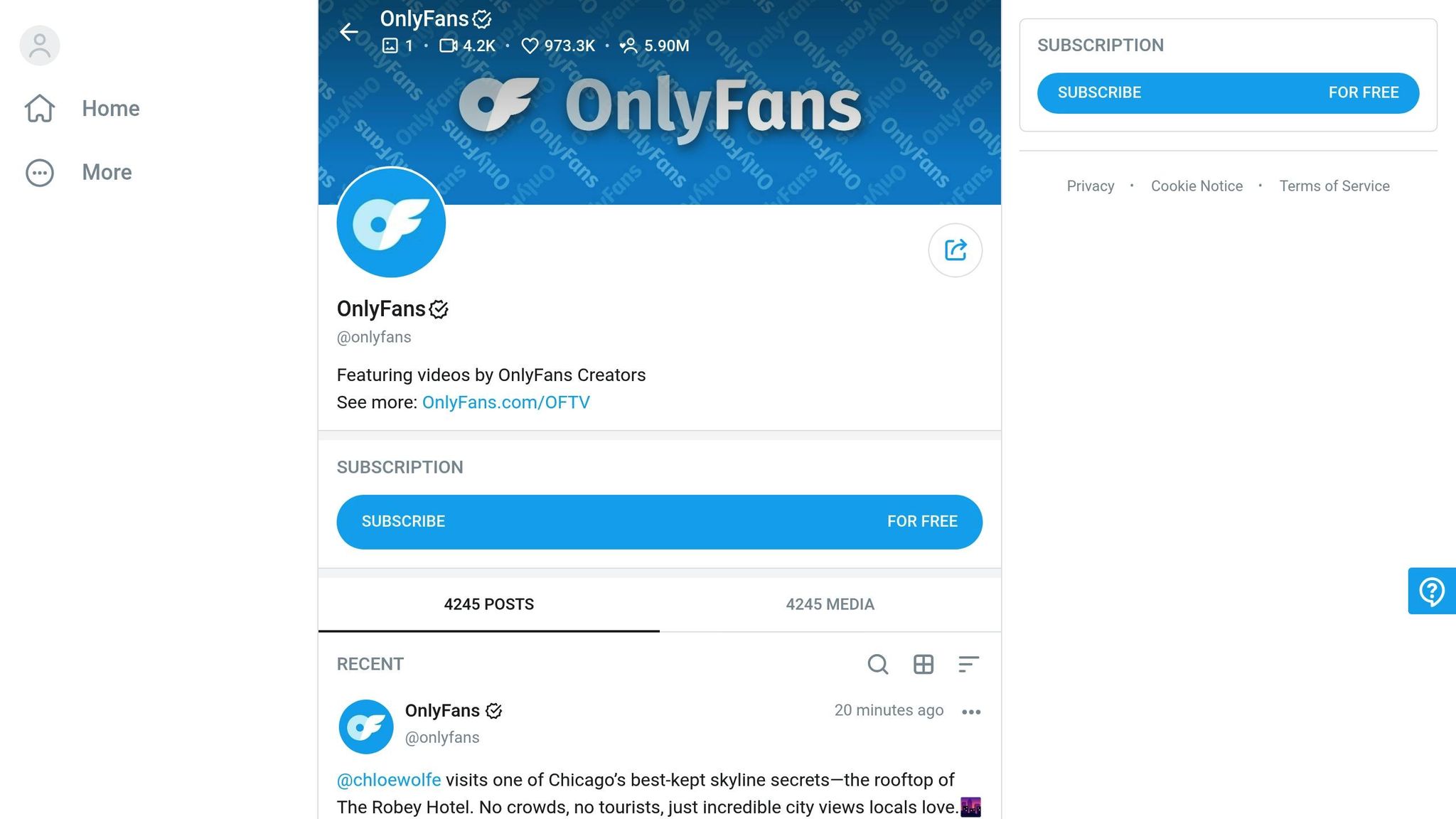Click the top-left user profile icon
The height and width of the screenshot is (819, 1456).
tap(39, 45)
